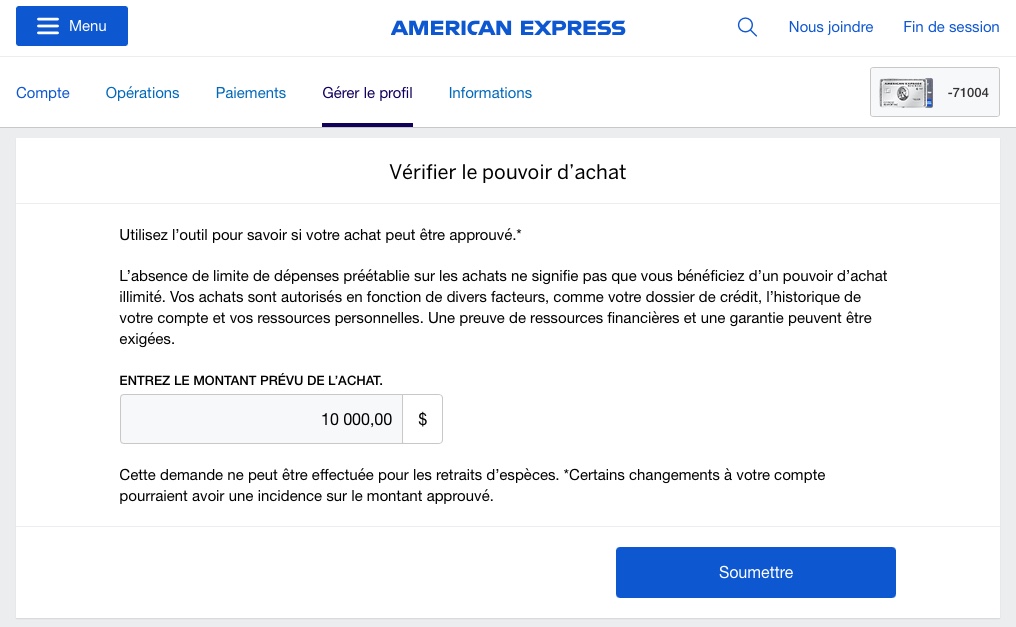Click Fin de session to sign out
Image resolution: width=1016 pixels, height=627 pixels.
[951, 27]
